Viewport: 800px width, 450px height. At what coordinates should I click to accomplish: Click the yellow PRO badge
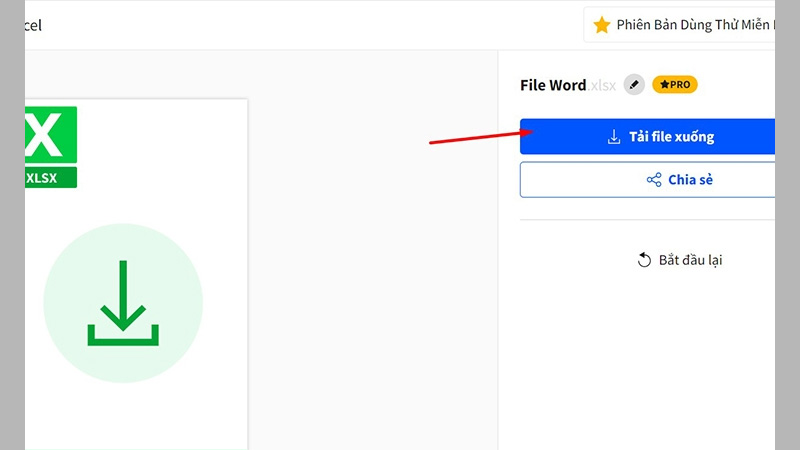point(674,85)
